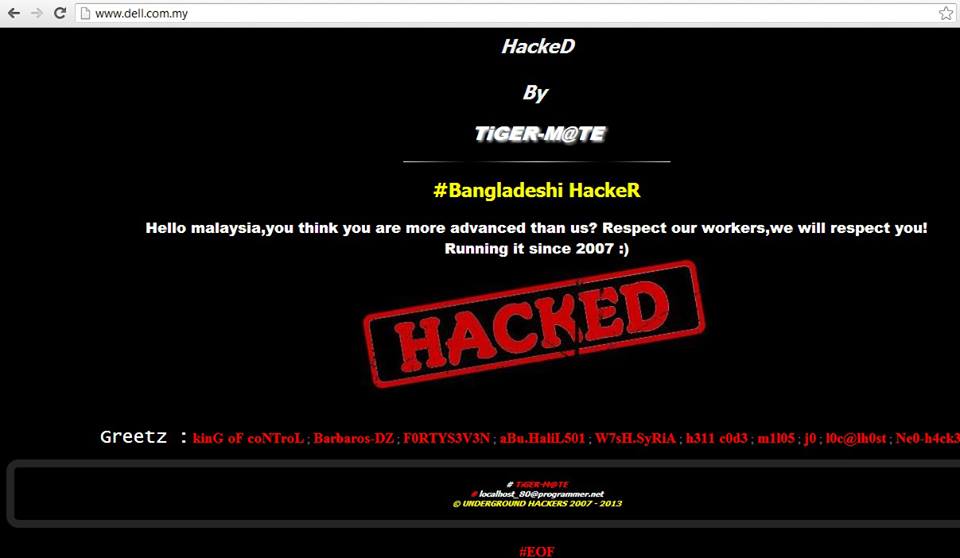Click the browser forward arrow
The width and height of the screenshot is (960, 558).
37,13
